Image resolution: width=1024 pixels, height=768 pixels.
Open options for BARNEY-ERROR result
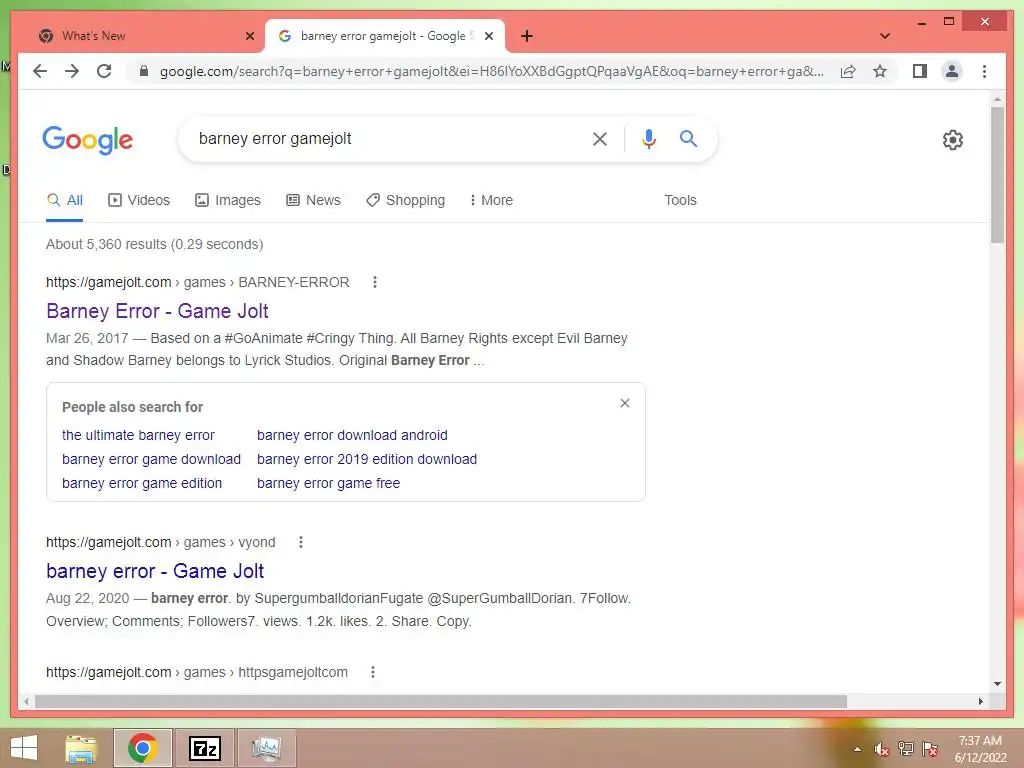[x=375, y=282]
